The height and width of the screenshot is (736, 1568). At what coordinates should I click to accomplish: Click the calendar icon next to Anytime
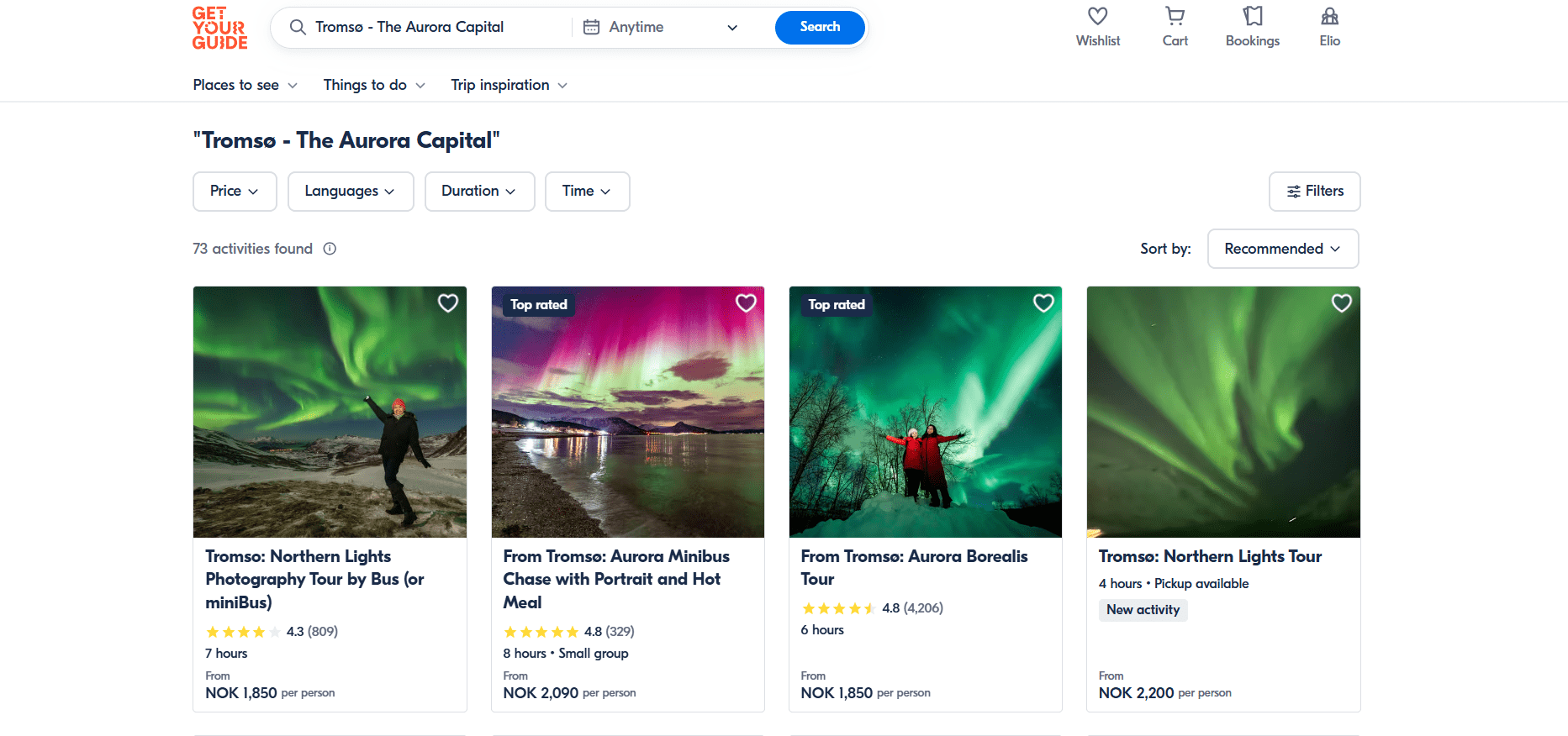click(x=592, y=27)
